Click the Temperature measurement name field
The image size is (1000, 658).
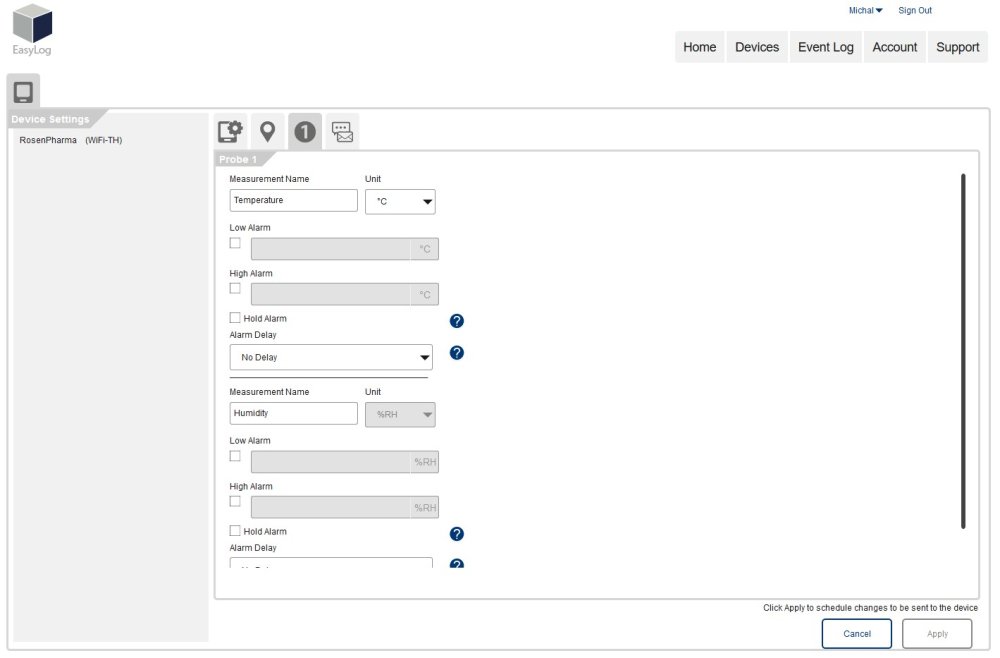click(x=293, y=200)
